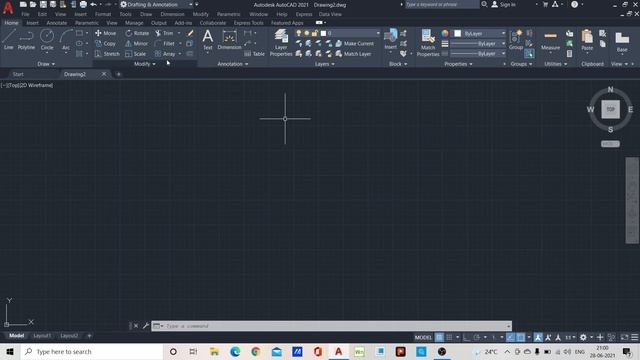640x360 pixels.
Task: Activate the Fillet command
Action: 165,43
